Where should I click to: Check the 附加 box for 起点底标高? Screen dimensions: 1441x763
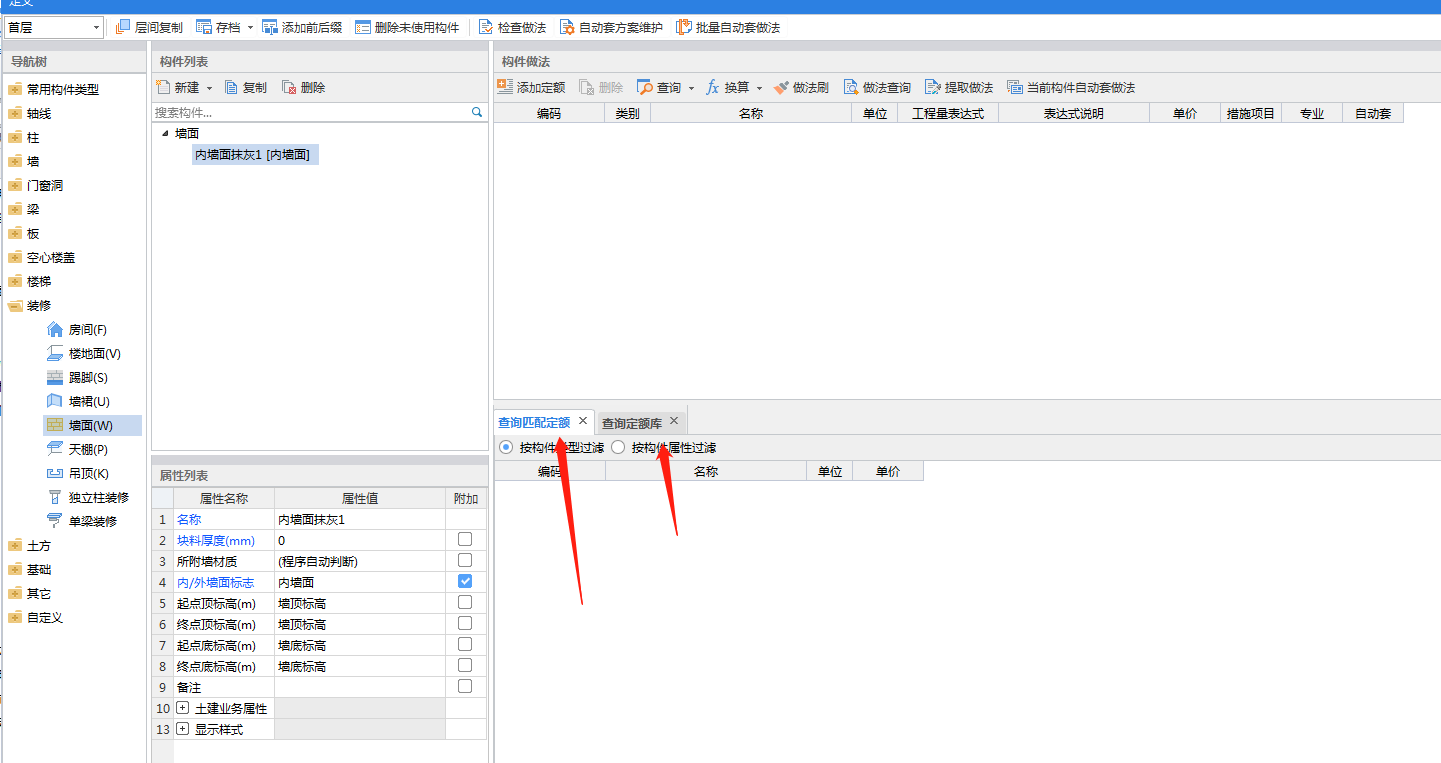pyautogui.click(x=465, y=644)
